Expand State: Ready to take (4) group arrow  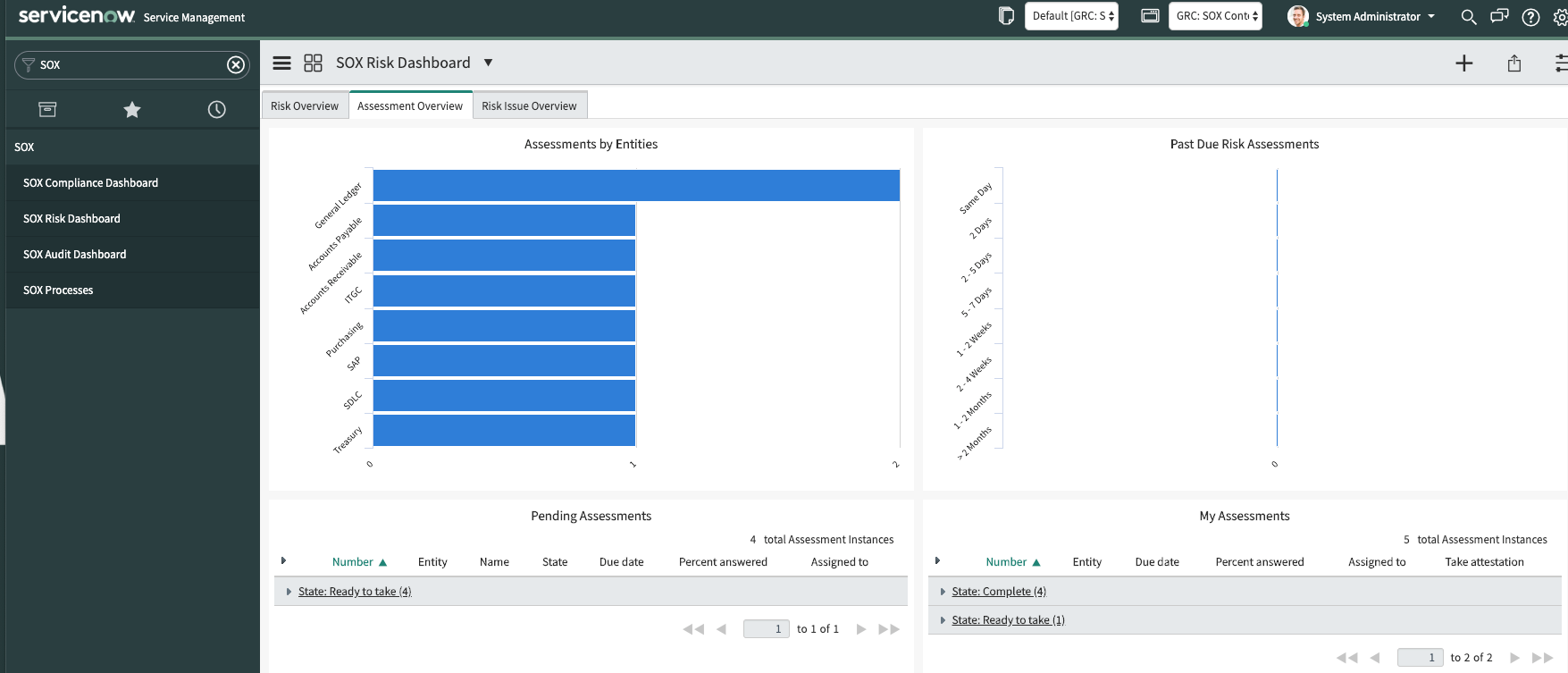[289, 592]
